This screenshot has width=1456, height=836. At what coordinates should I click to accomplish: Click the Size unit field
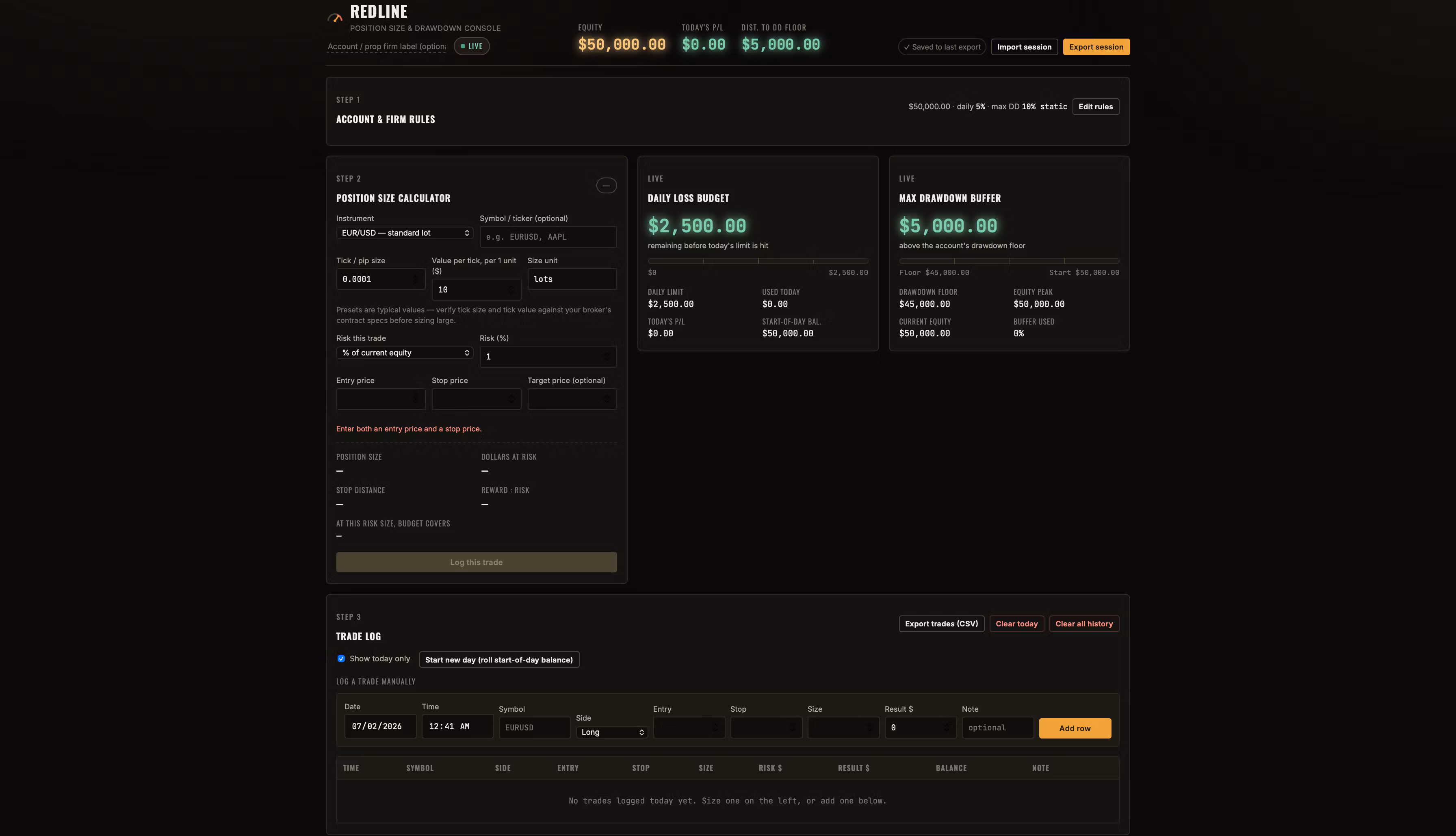point(572,279)
